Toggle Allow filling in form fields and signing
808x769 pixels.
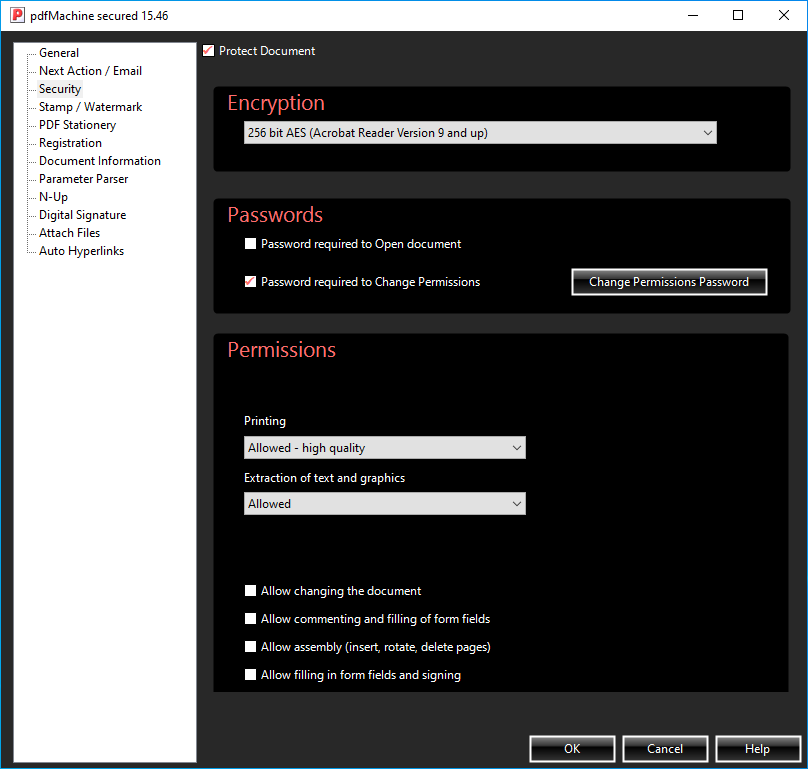point(251,675)
